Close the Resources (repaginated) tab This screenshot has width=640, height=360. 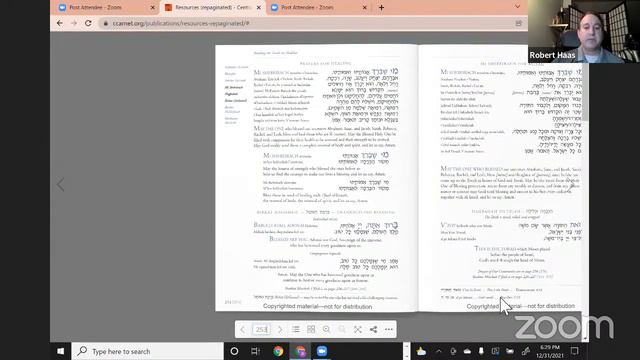pyautogui.click(x=259, y=7)
